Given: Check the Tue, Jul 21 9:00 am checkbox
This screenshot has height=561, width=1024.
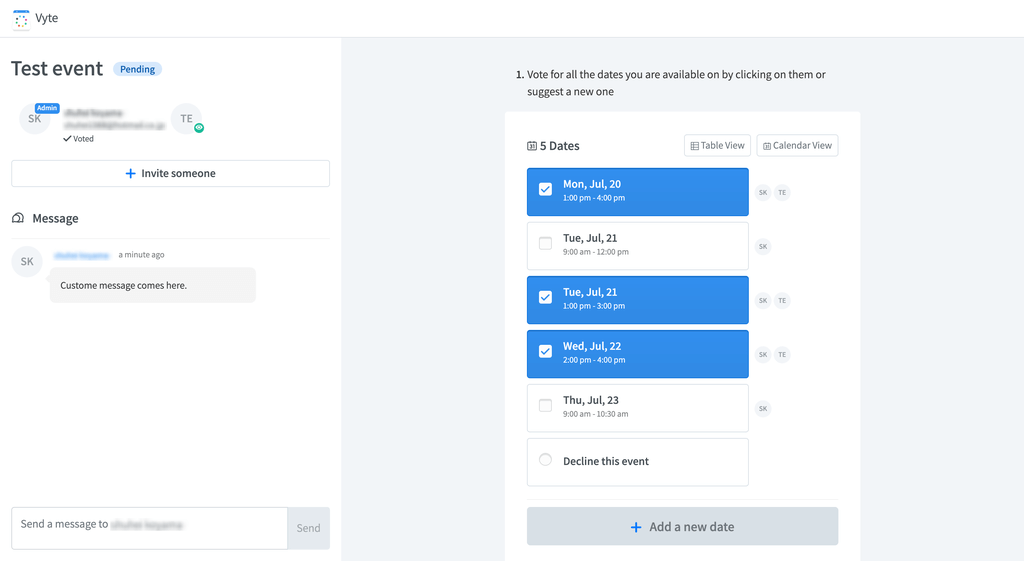Looking at the screenshot, I should pyautogui.click(x=545, y=244).
